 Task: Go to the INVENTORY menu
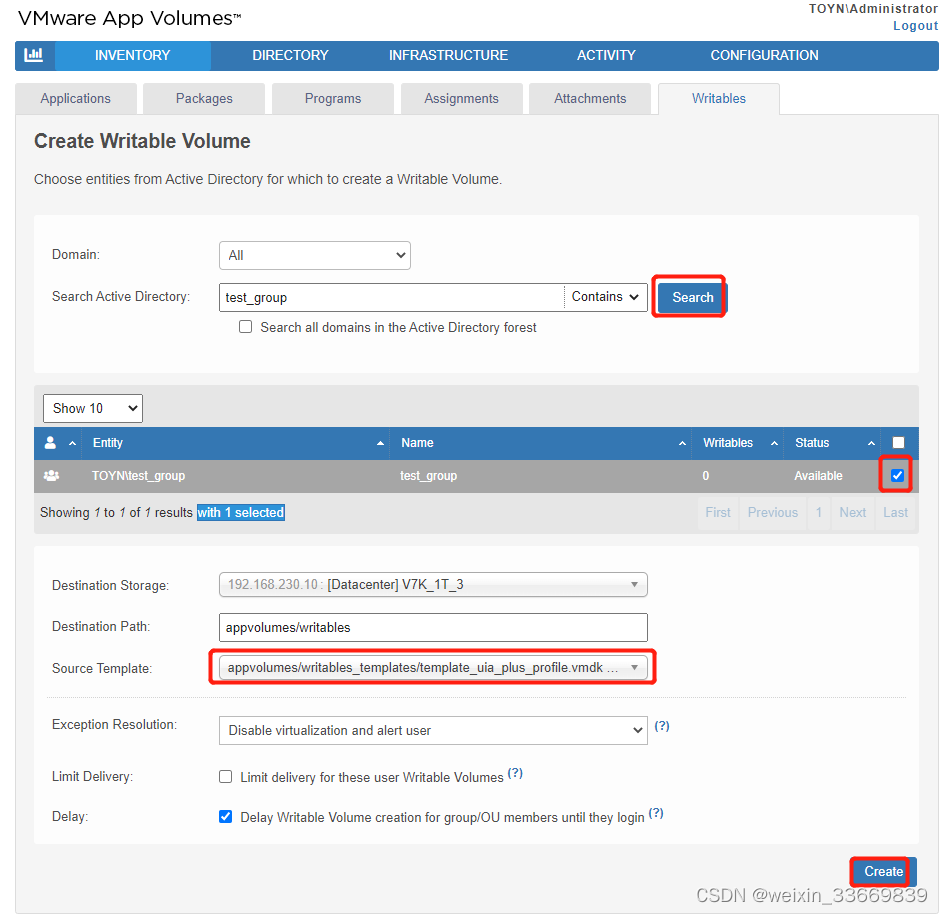[132, 55]
